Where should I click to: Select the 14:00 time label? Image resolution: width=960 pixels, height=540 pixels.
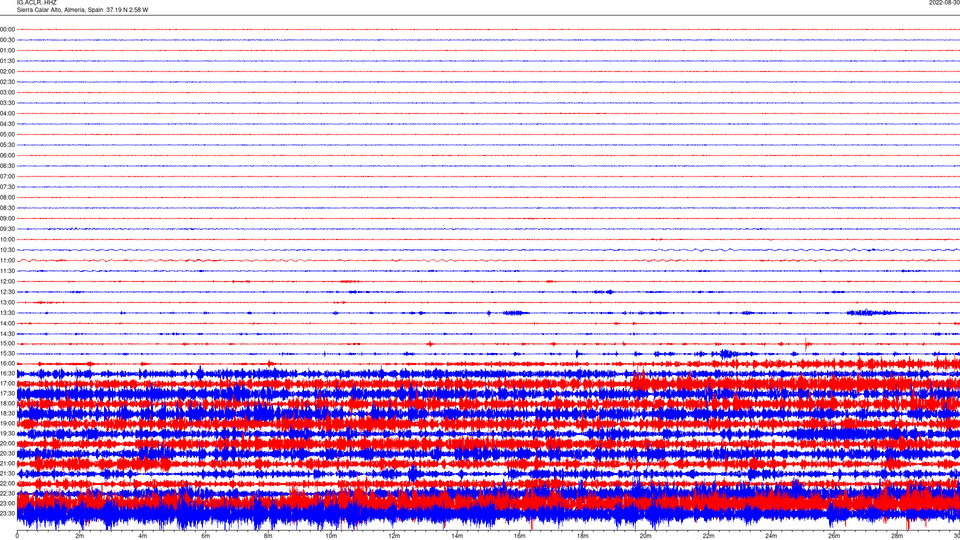pyautogui.click(x=7, y=323)
